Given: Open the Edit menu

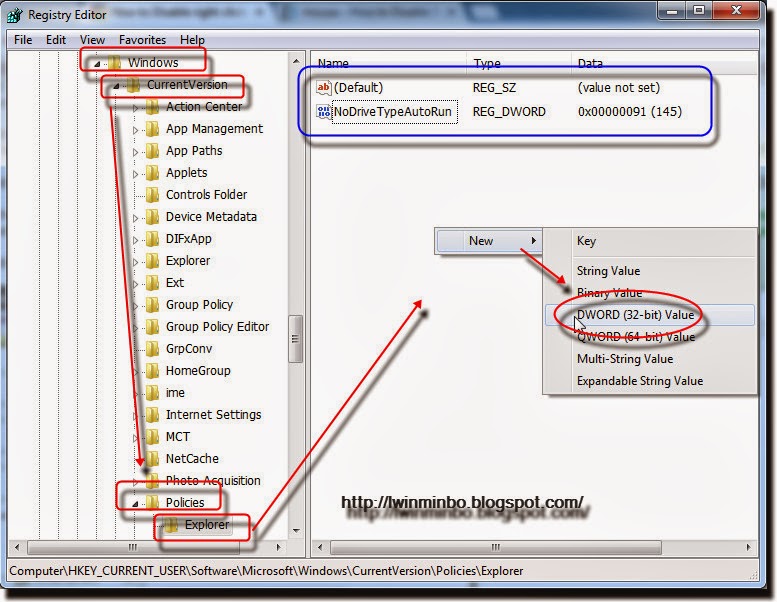Looking at the screenshot, I should [x=56, y=40].
